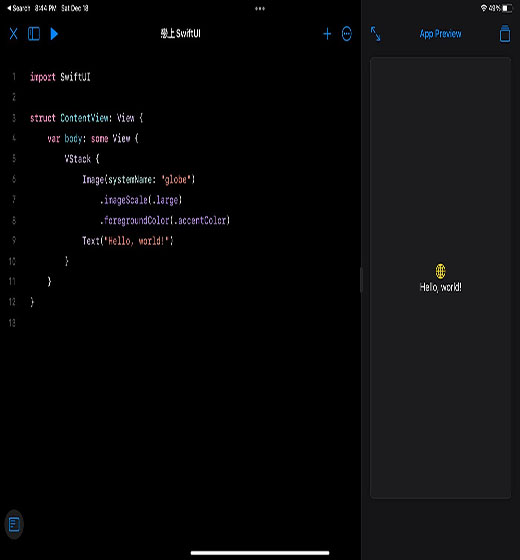Screen dimensions: 520x560
Task: Tap the battery indicator in status bar
Action: click(507, 8)
